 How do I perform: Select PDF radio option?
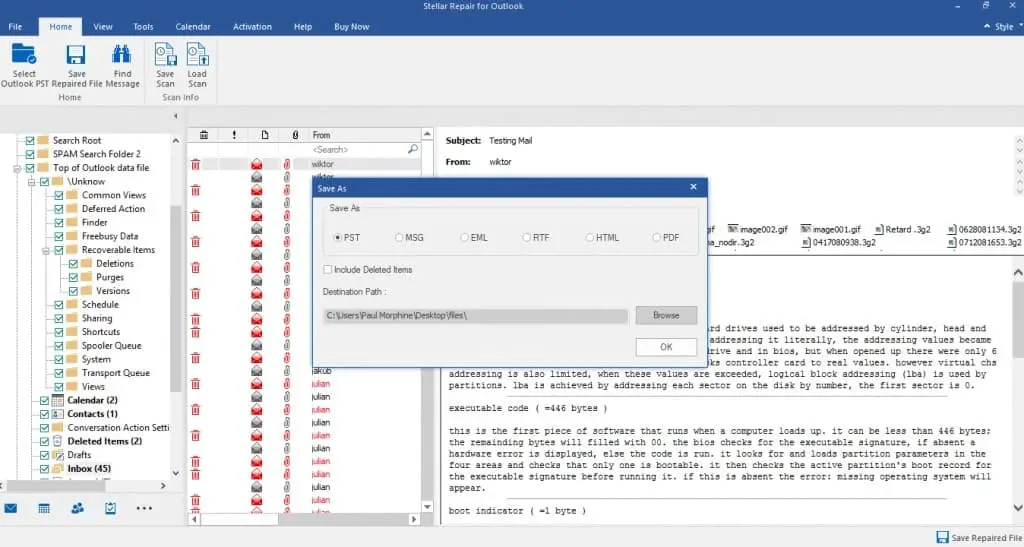click(656, 238)
